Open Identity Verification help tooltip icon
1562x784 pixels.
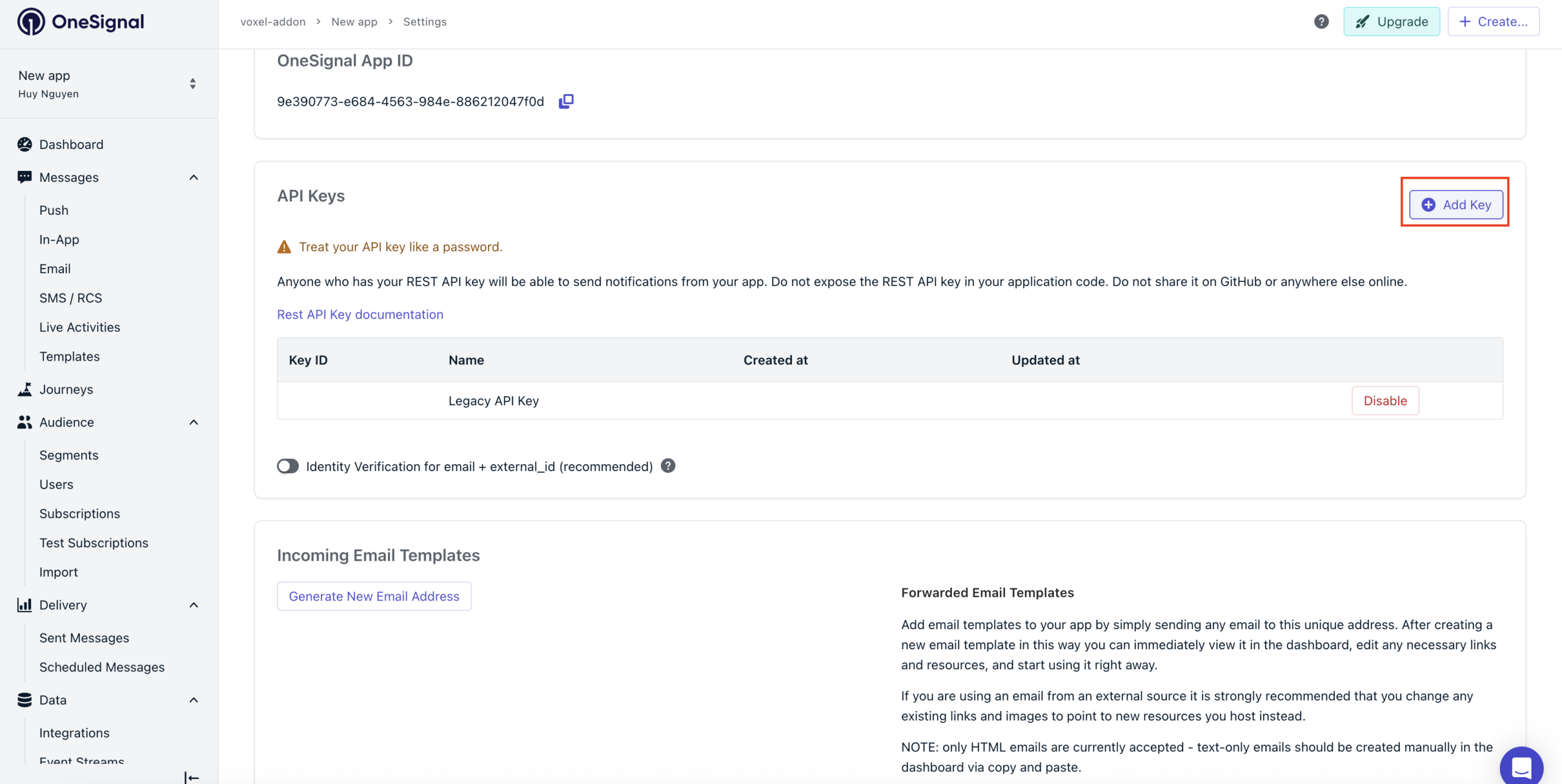668,466
